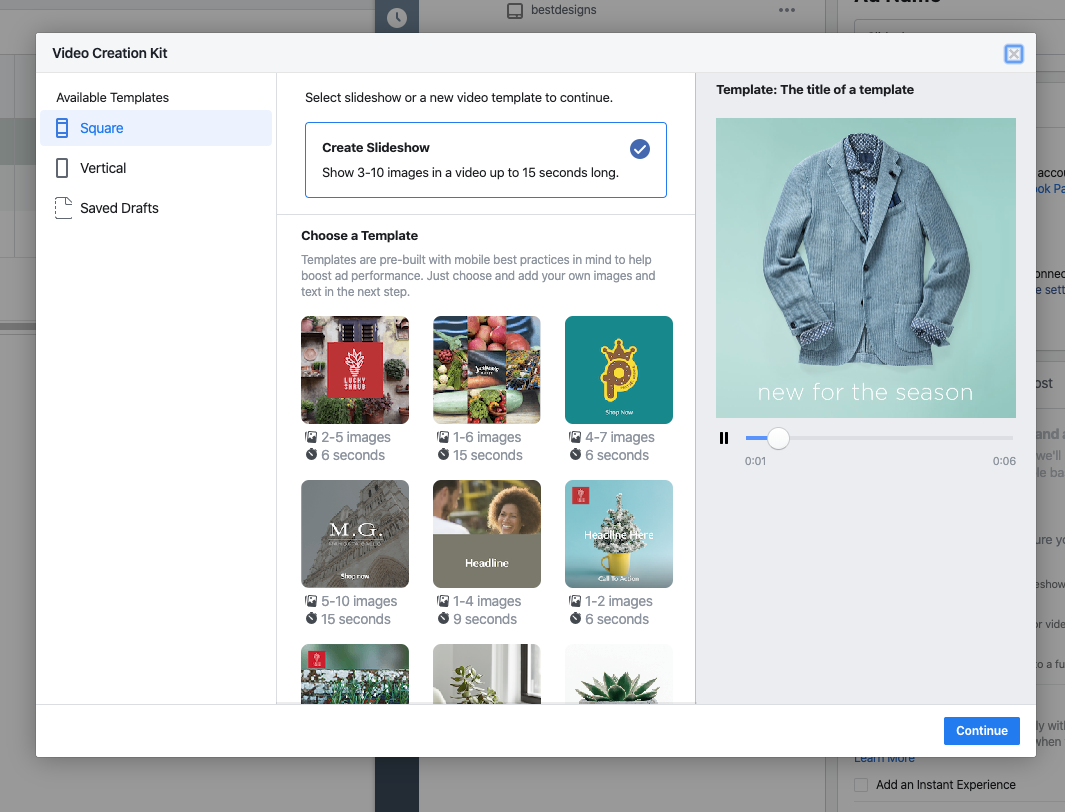Image resolution: width=1065 pixels, height=812 pixels.
Task: Toggle the Create Slideshow checkmark
Action: [640, 149]
